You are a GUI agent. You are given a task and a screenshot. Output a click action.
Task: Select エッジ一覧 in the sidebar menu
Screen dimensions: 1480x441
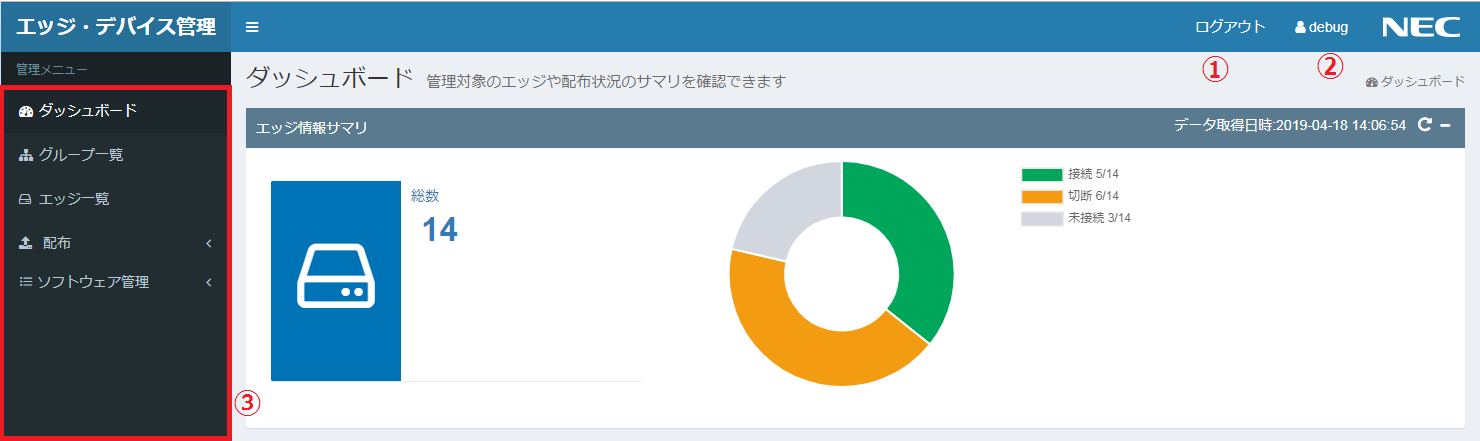(74, 199)
